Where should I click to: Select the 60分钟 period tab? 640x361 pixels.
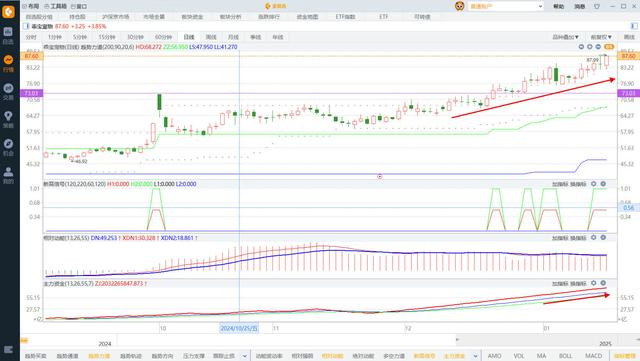[x=163, y=37]
